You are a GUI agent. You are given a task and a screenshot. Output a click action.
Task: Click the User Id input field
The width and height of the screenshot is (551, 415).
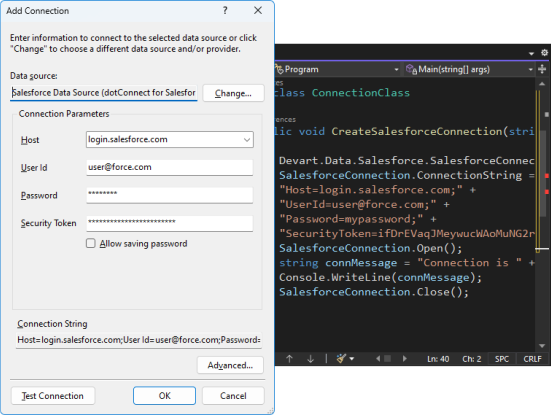click(169, 167)
